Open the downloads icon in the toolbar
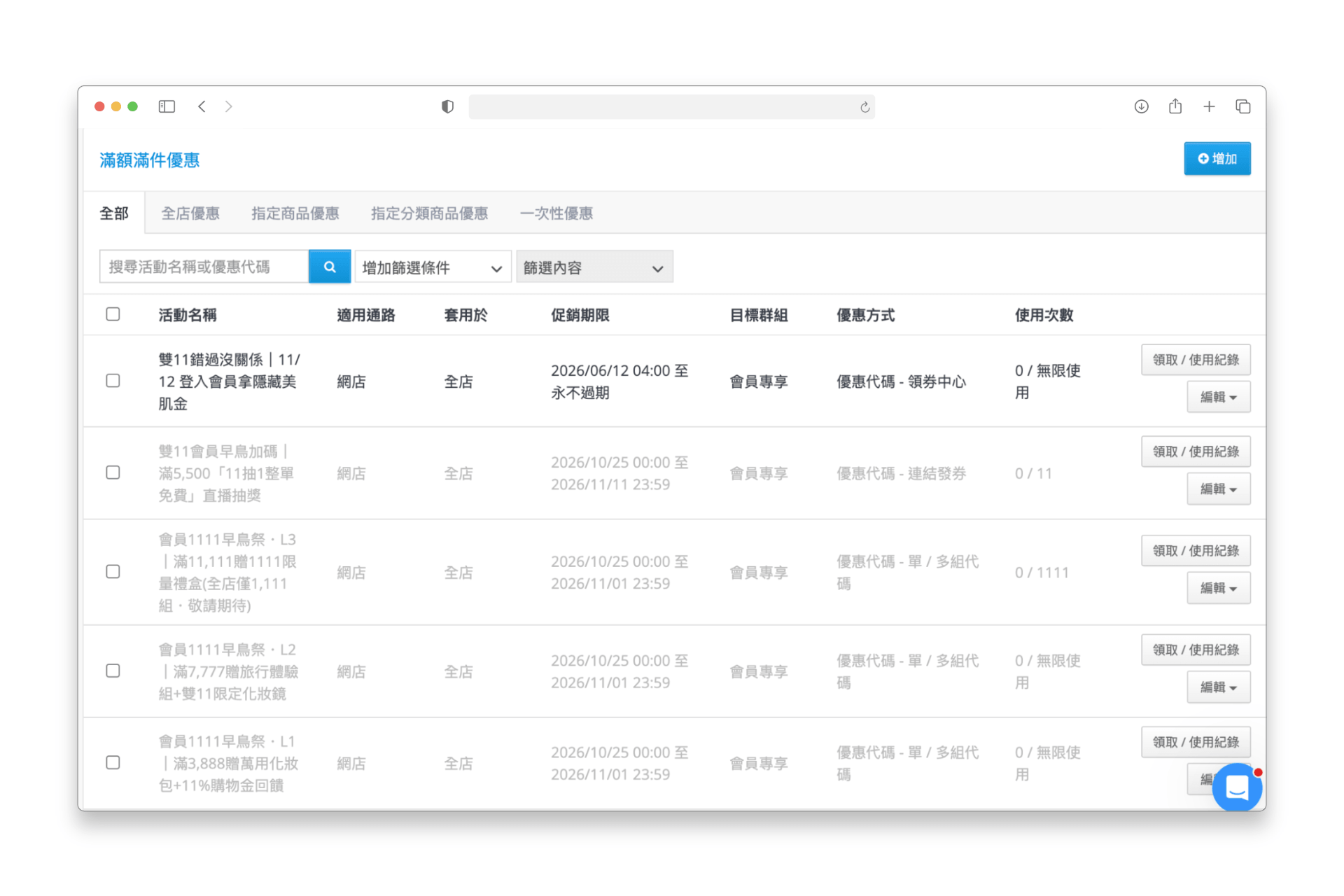 click(1141, 106)
